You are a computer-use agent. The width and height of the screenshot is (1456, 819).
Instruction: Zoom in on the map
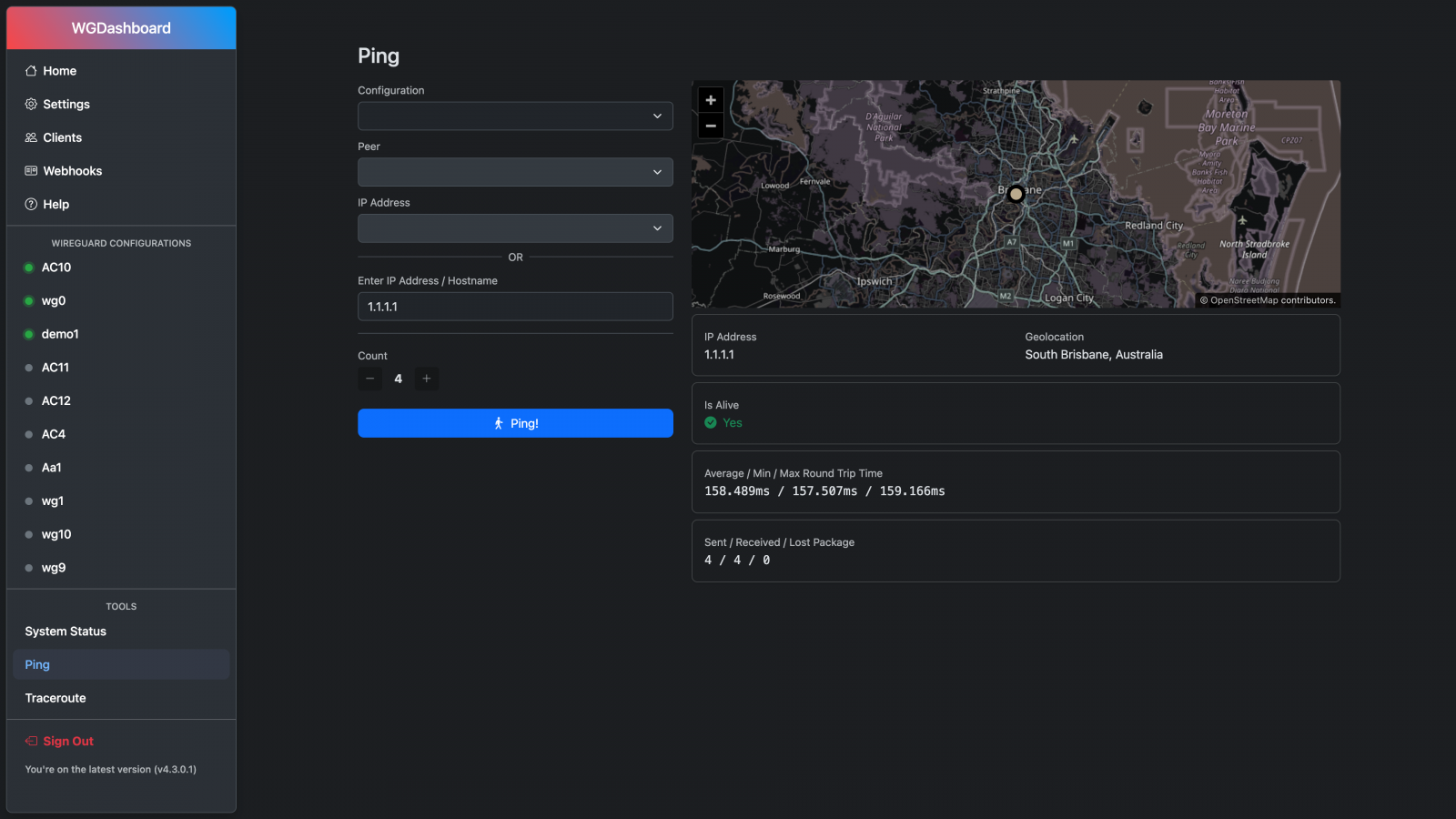tap(711, 100)
